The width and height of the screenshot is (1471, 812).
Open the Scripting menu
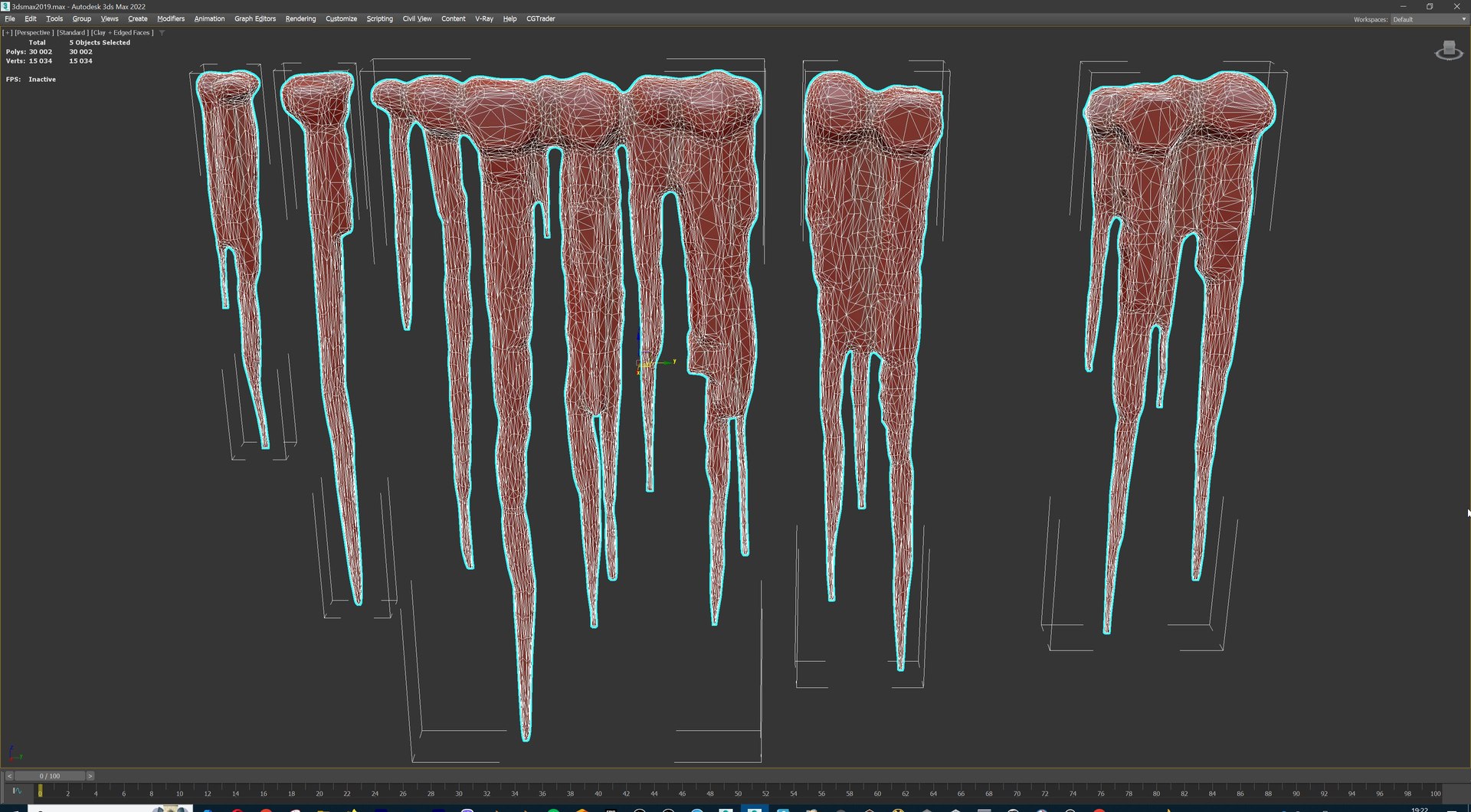379,18
